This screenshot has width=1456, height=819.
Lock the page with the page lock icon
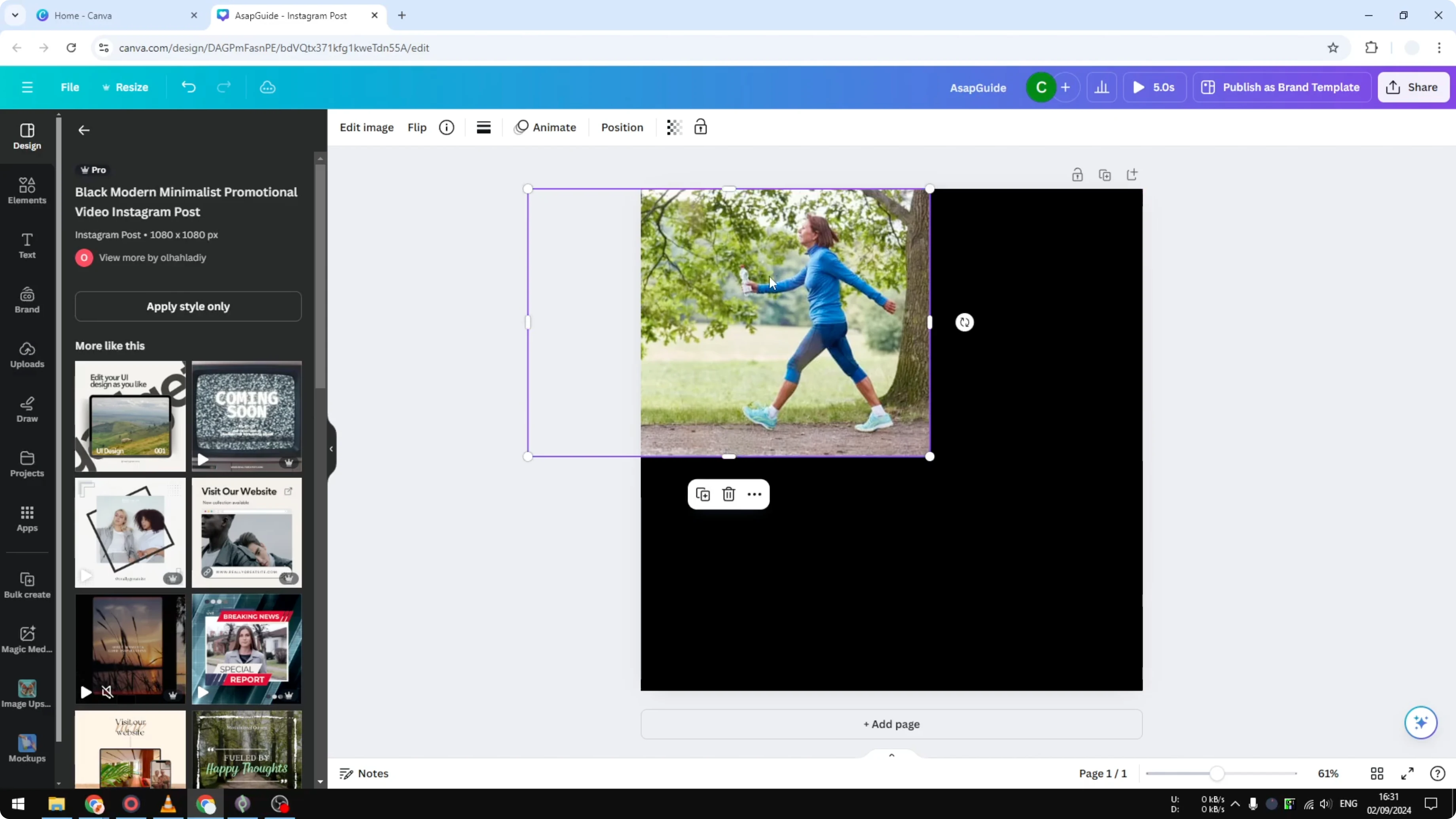click(1077, 174)
